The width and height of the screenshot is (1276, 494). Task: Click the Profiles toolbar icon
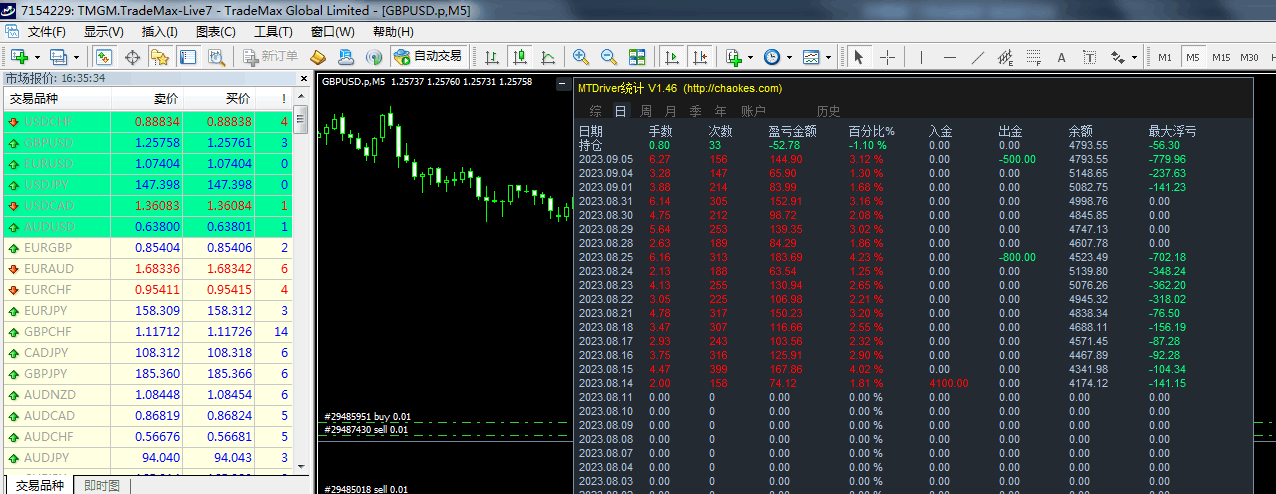58,57
